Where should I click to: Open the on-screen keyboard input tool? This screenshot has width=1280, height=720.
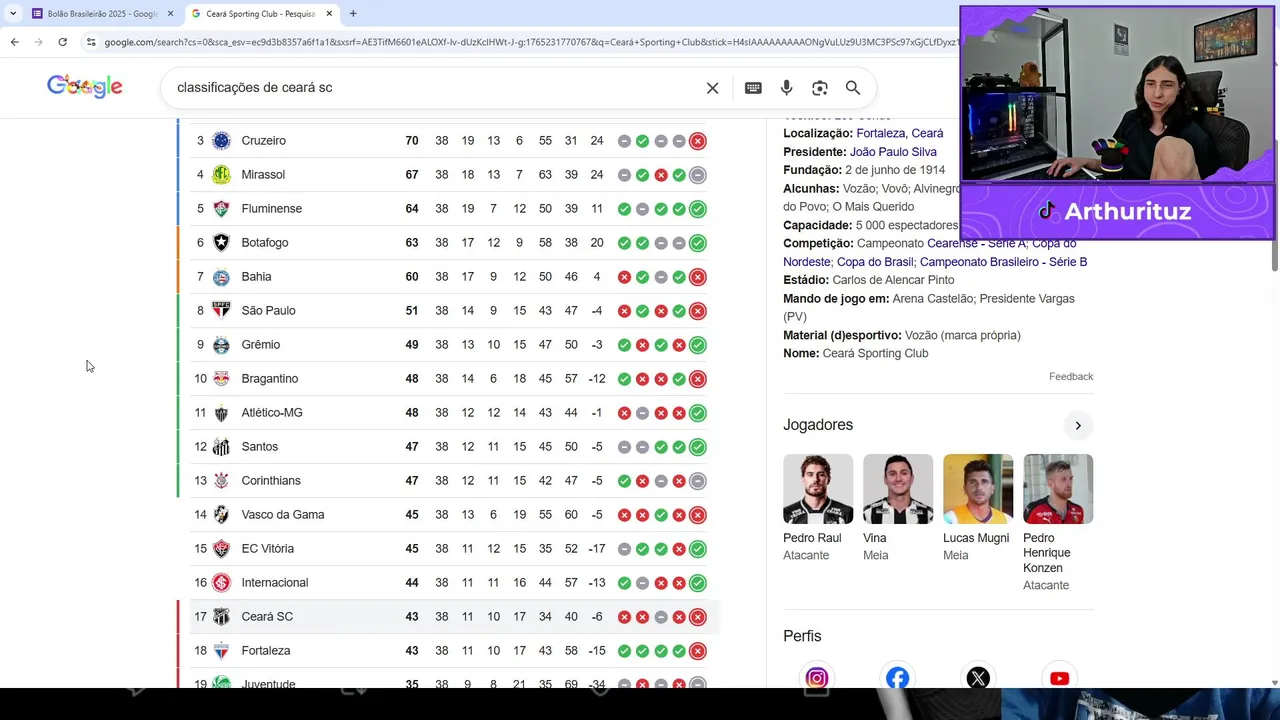click(x=753, y=88)
